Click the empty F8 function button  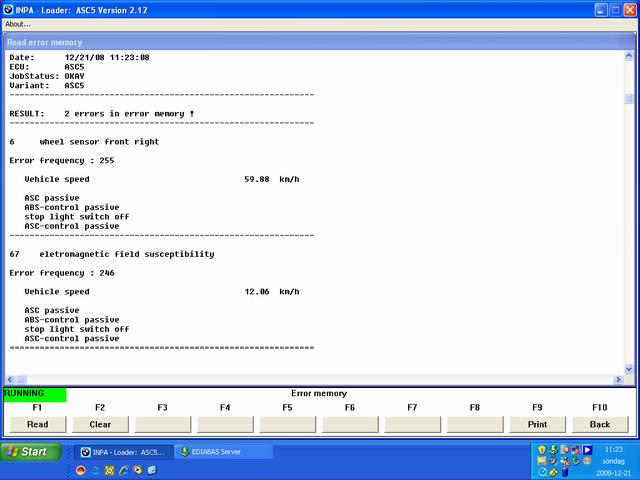(x=474, y=424)
